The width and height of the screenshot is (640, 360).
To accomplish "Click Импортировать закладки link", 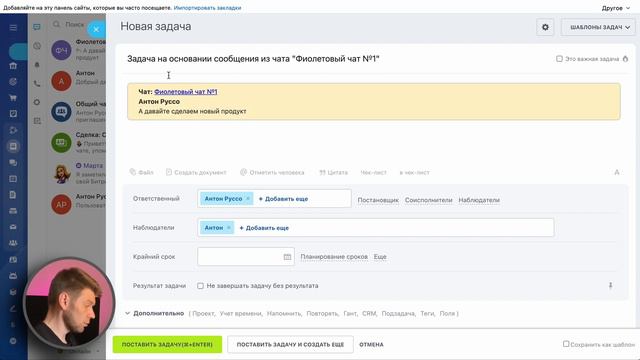I will (x=207, y=8).
